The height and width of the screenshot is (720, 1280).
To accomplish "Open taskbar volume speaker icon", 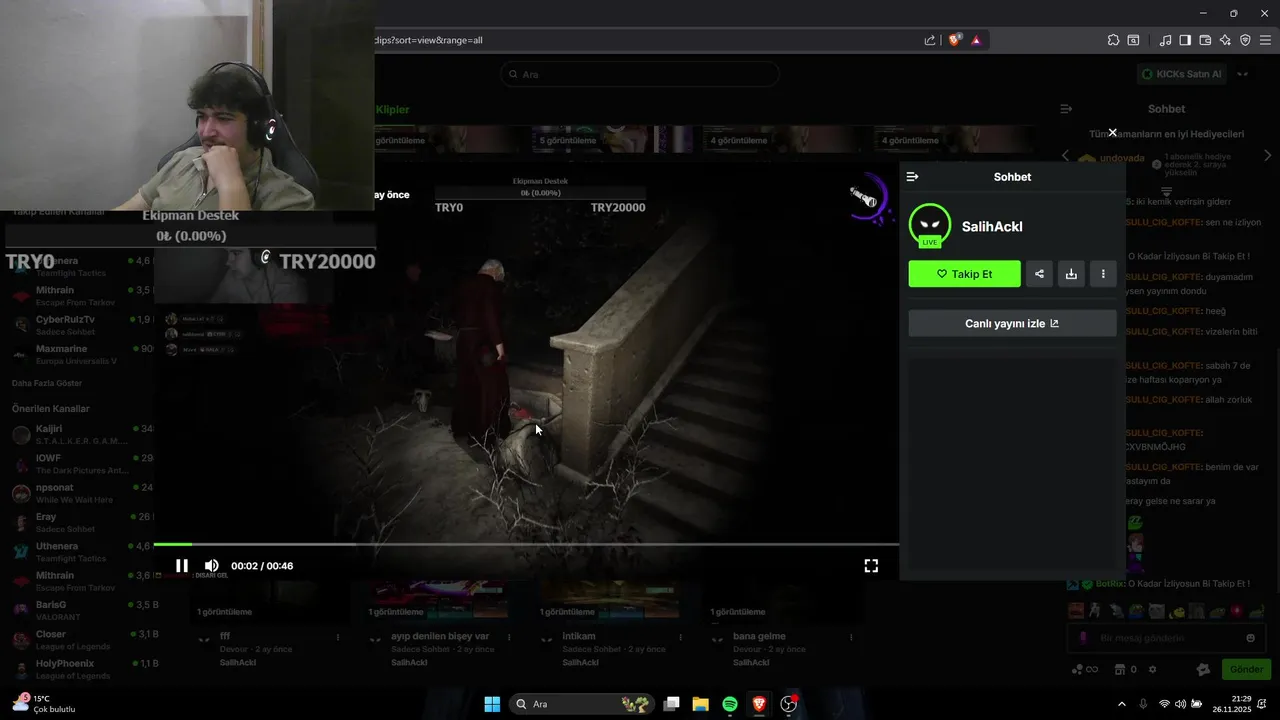I will pos(1181,704).
